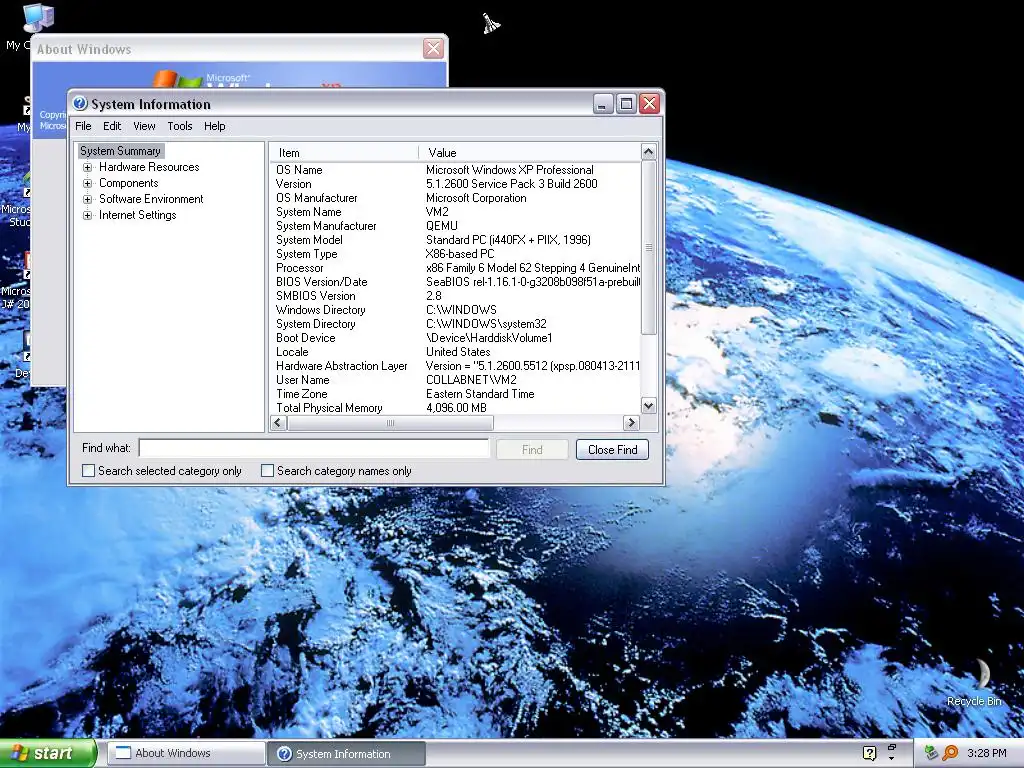Expand the Hardware Resources node
Image resolution: width=1024 pixels, height=768 pixels.
[88, 167]
